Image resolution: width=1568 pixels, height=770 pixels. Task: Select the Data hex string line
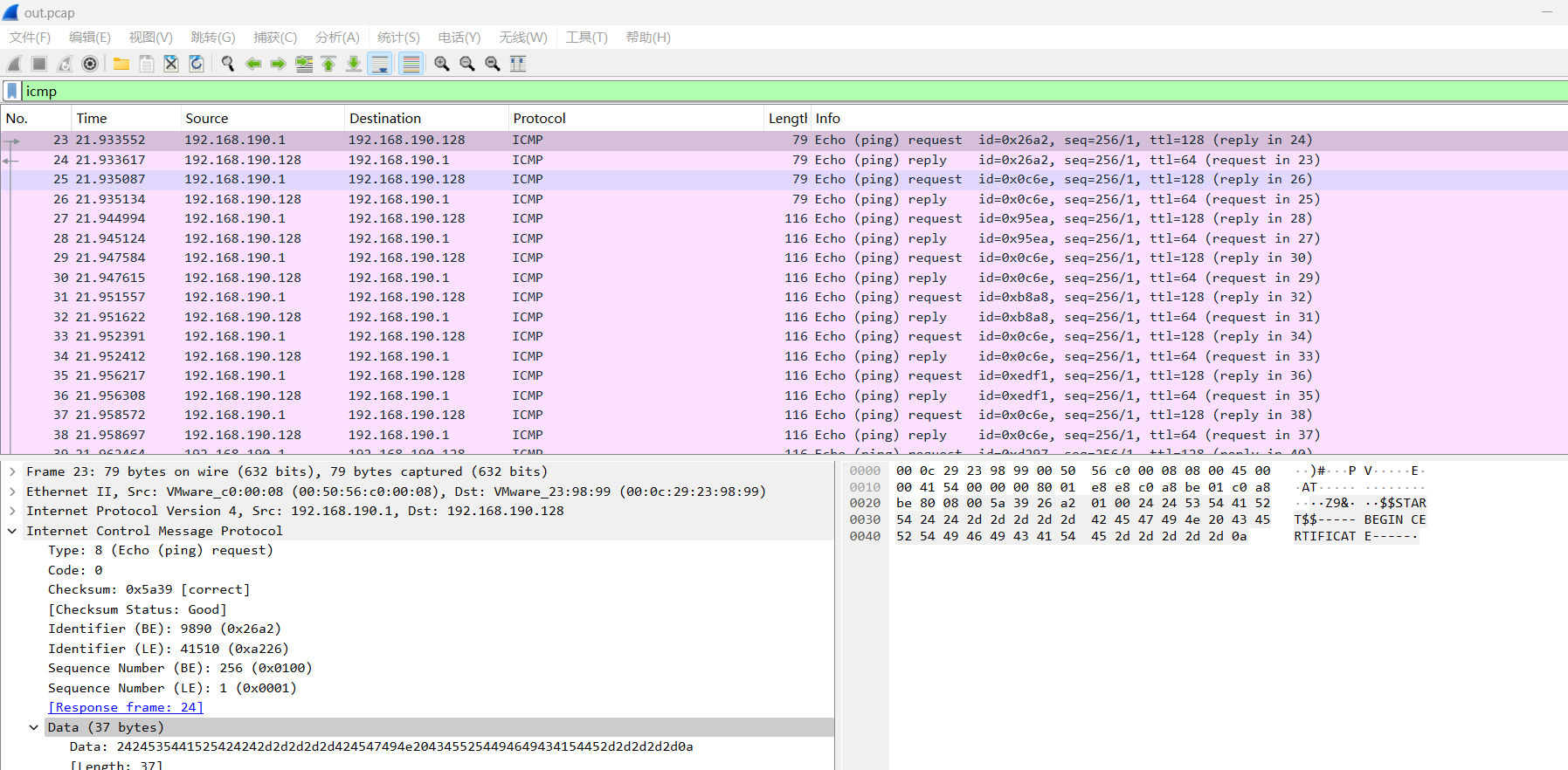click(x=381, y=746)
